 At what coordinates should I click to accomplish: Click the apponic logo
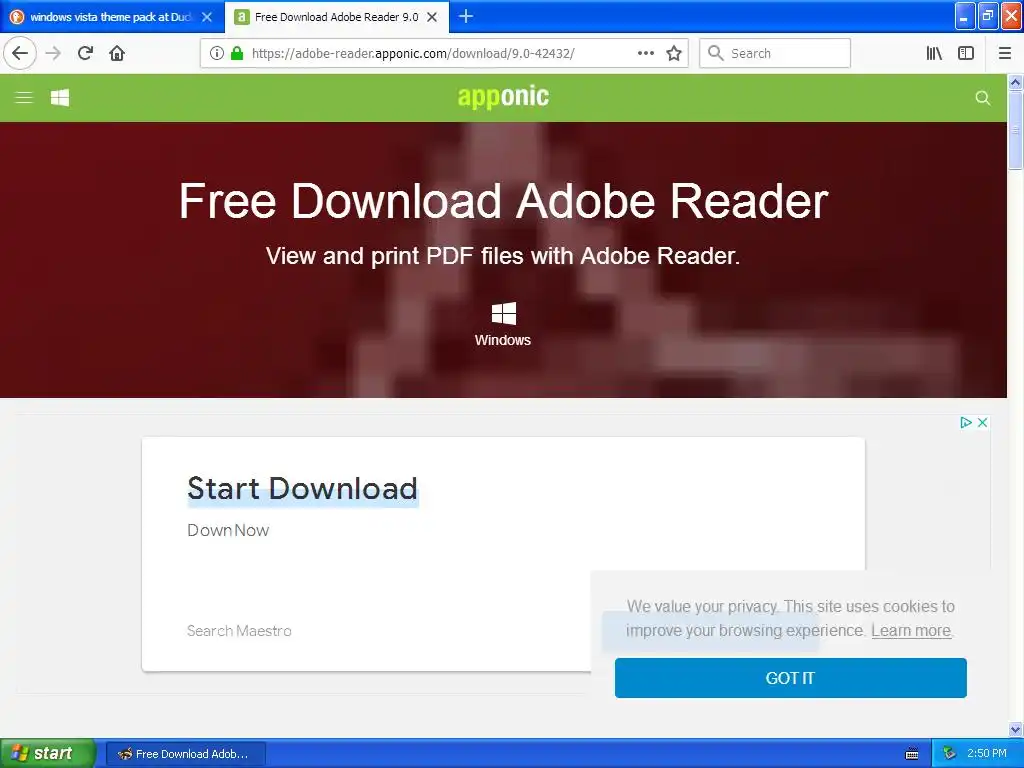point(503,97)
